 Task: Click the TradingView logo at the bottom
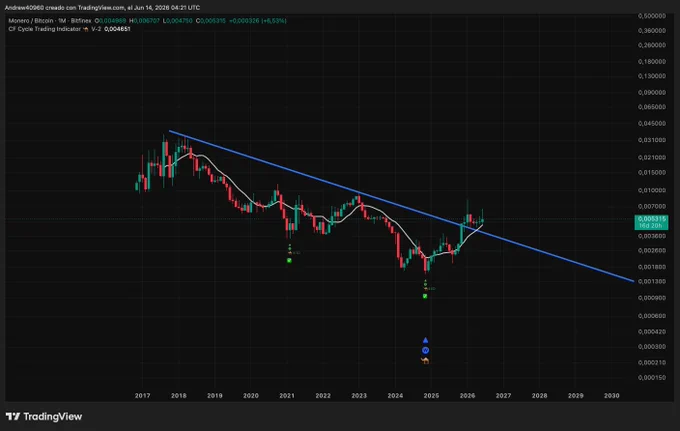[44, 417]
